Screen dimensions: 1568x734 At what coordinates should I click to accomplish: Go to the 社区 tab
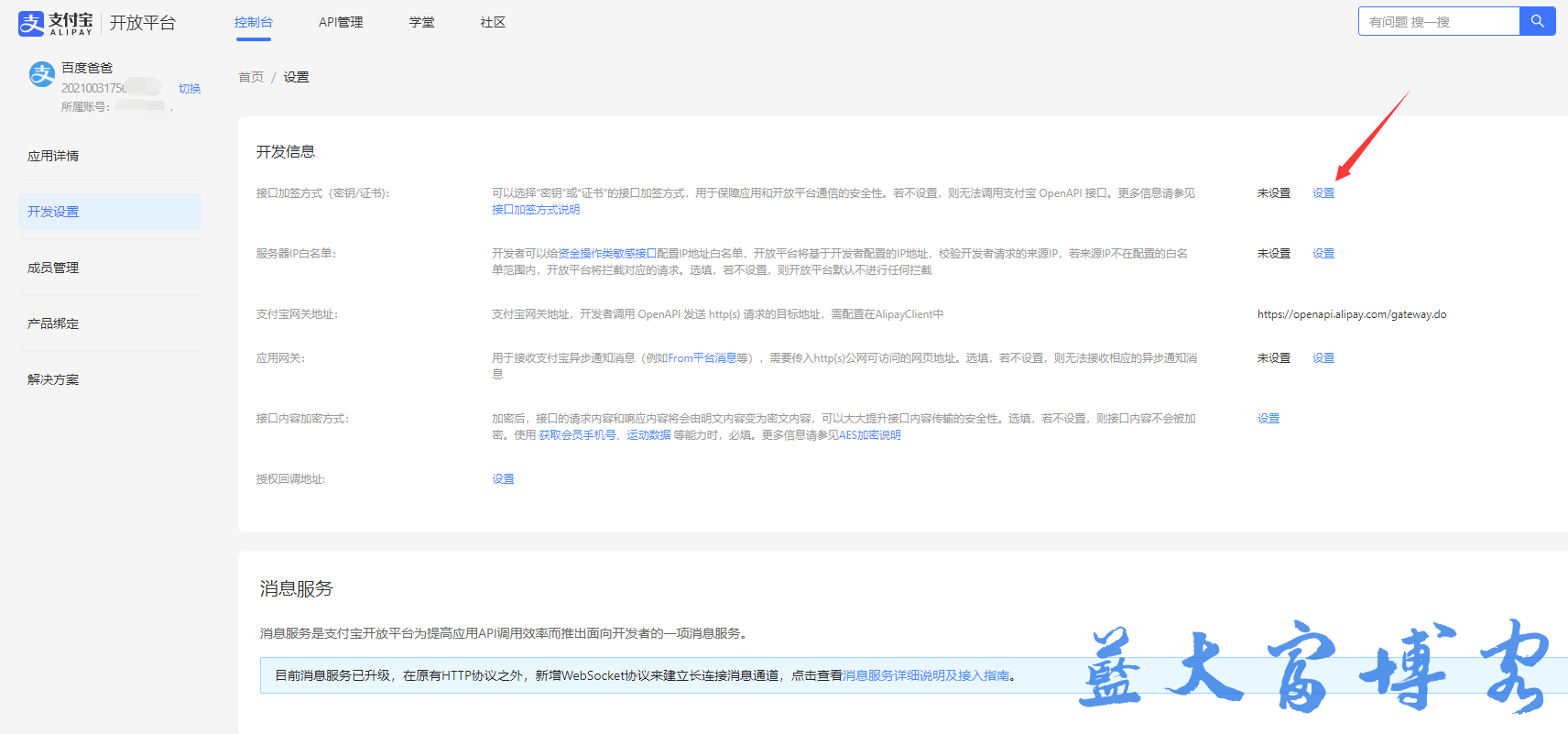coord(493,22)
